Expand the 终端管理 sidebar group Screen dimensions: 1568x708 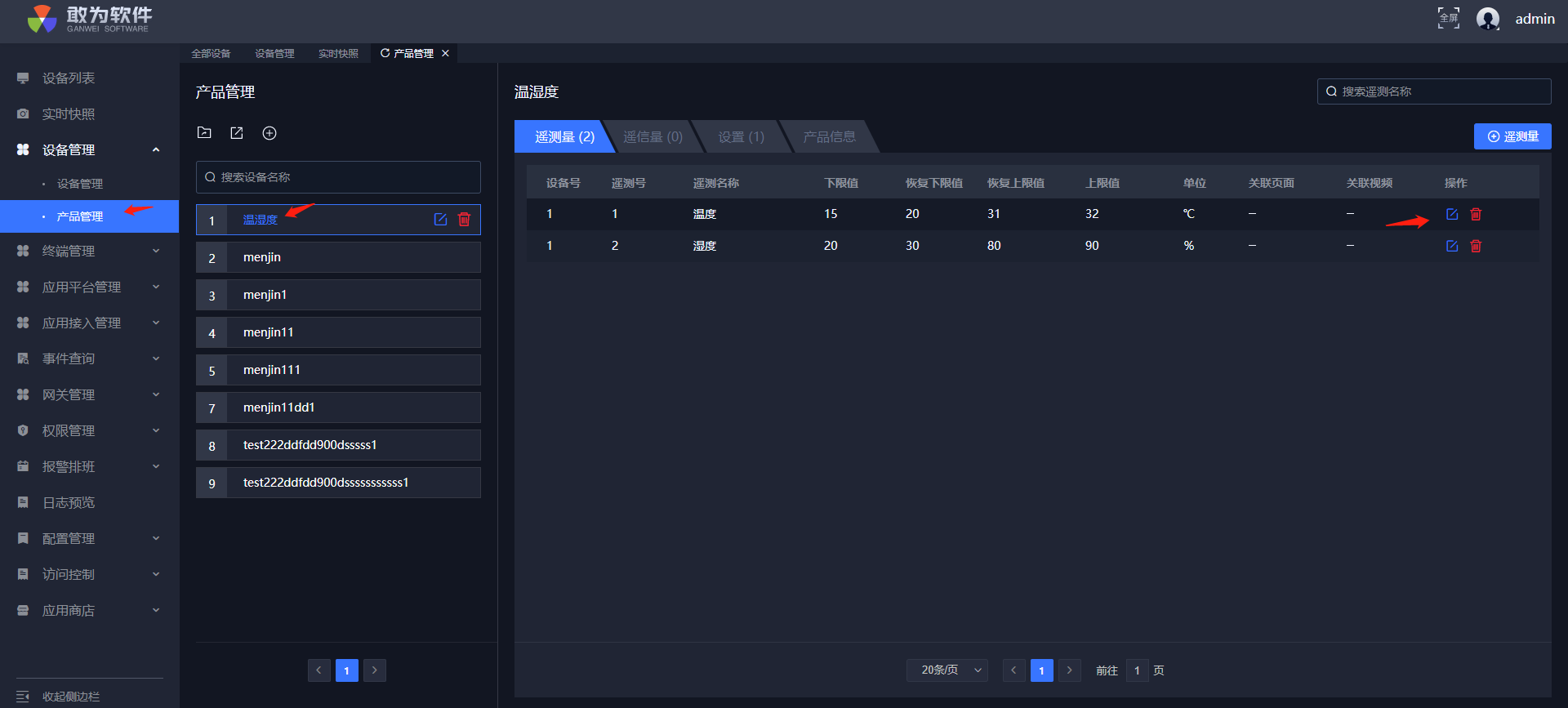pyautogui.click(x=156, y=251)
